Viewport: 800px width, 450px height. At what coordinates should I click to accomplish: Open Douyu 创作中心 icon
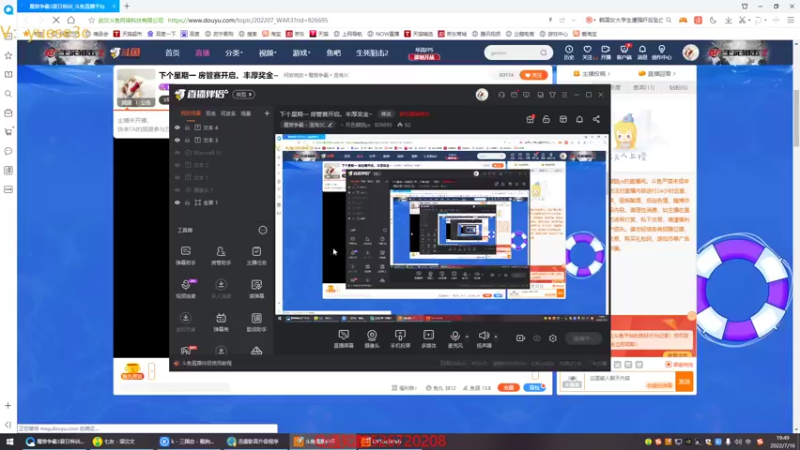(662, 52)
